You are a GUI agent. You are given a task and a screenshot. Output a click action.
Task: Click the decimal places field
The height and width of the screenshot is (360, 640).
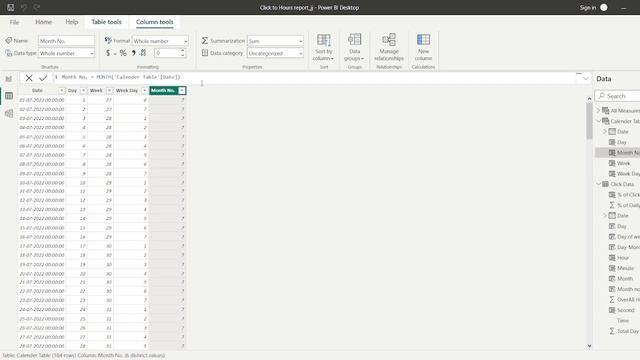tap(167, 53)
